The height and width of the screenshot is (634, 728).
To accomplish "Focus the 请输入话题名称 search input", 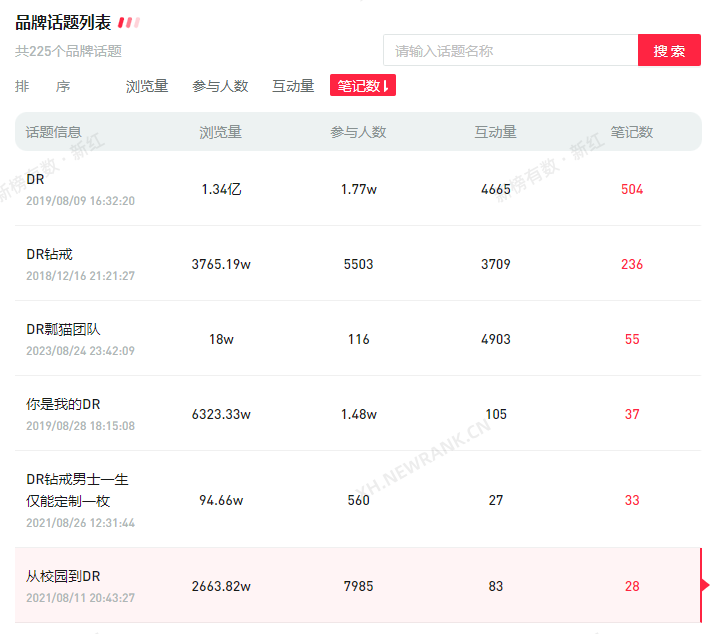I will click(511, 50).
